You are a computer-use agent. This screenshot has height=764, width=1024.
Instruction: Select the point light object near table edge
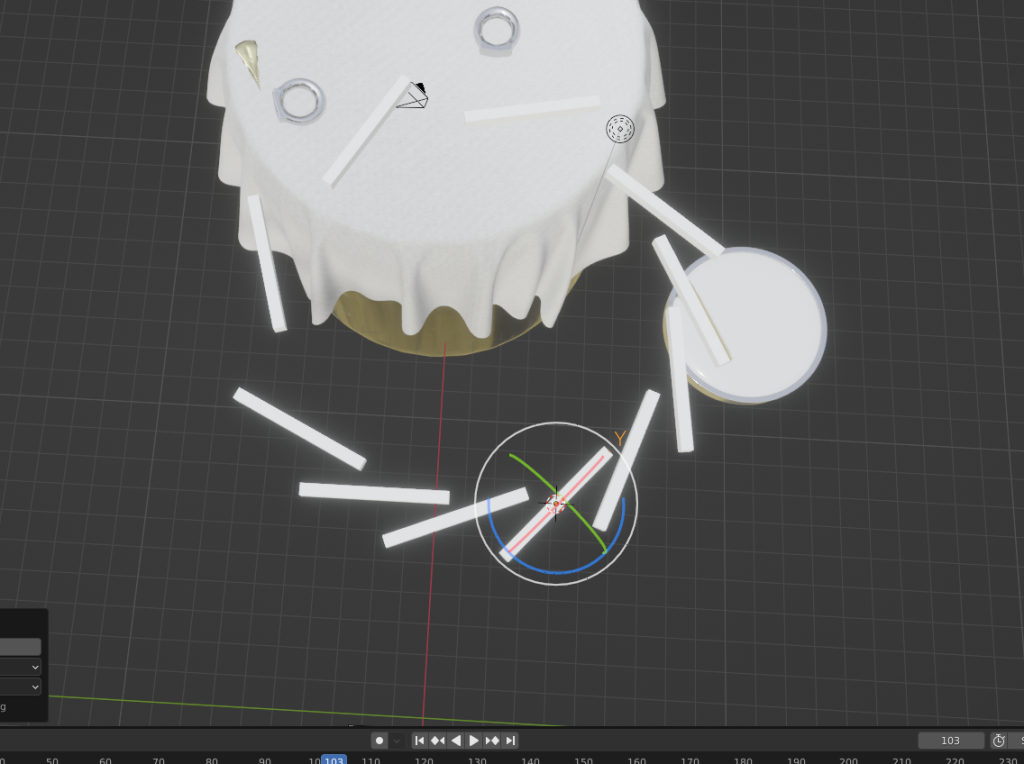click(x=620, y=128)
